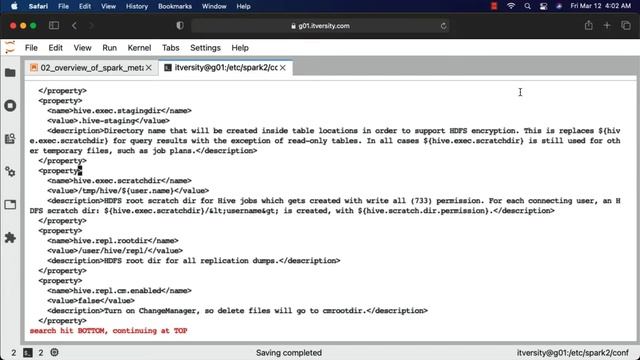Click the .hive-staging value line

(x=108, y=121)
